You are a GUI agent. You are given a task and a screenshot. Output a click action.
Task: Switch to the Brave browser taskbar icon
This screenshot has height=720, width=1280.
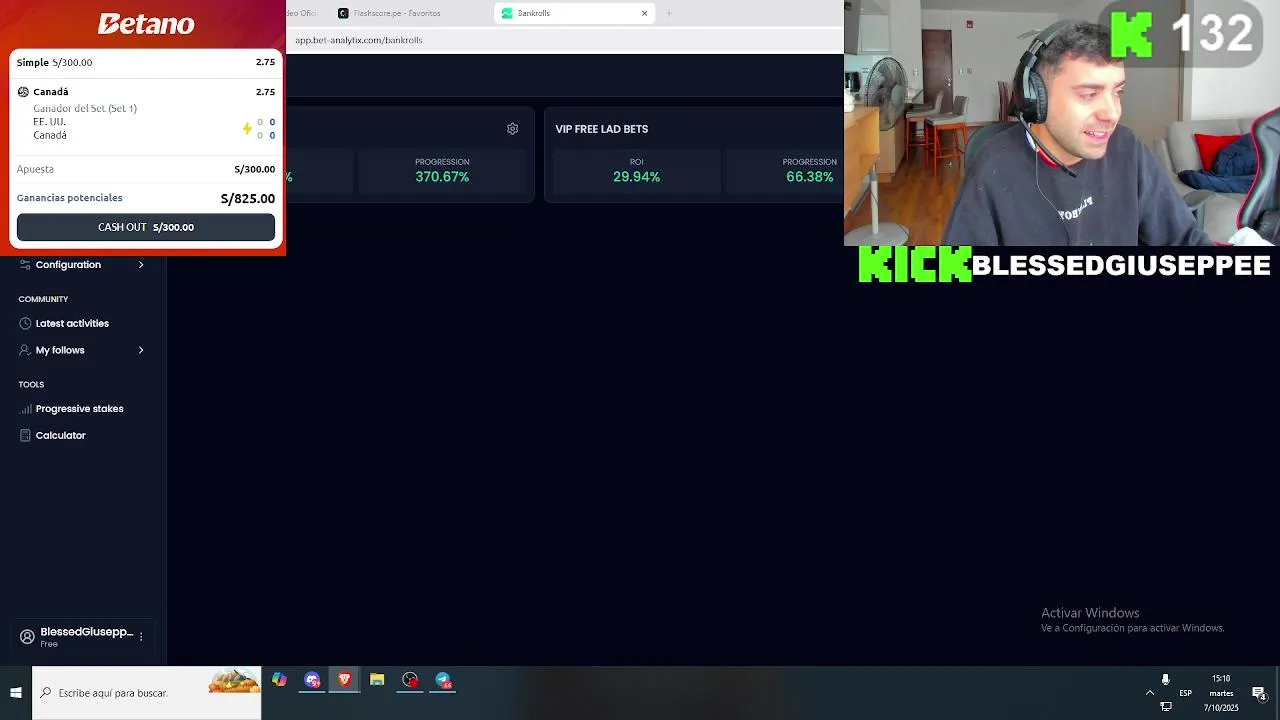point(344,680)
